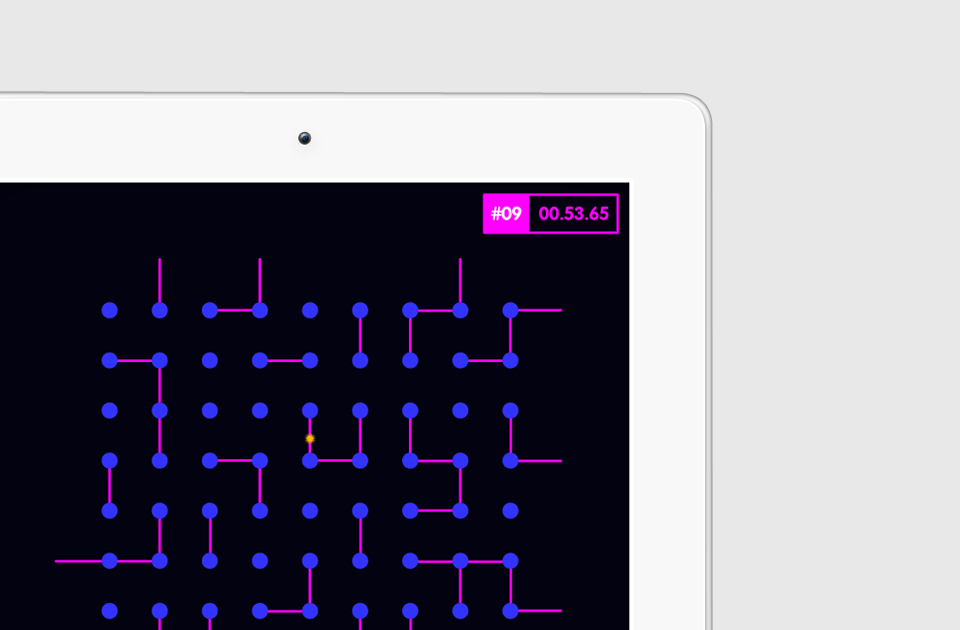
Task: Tap the middle dot in the fifth grid row
Action: pyautogui.click(x=310, y=510)
